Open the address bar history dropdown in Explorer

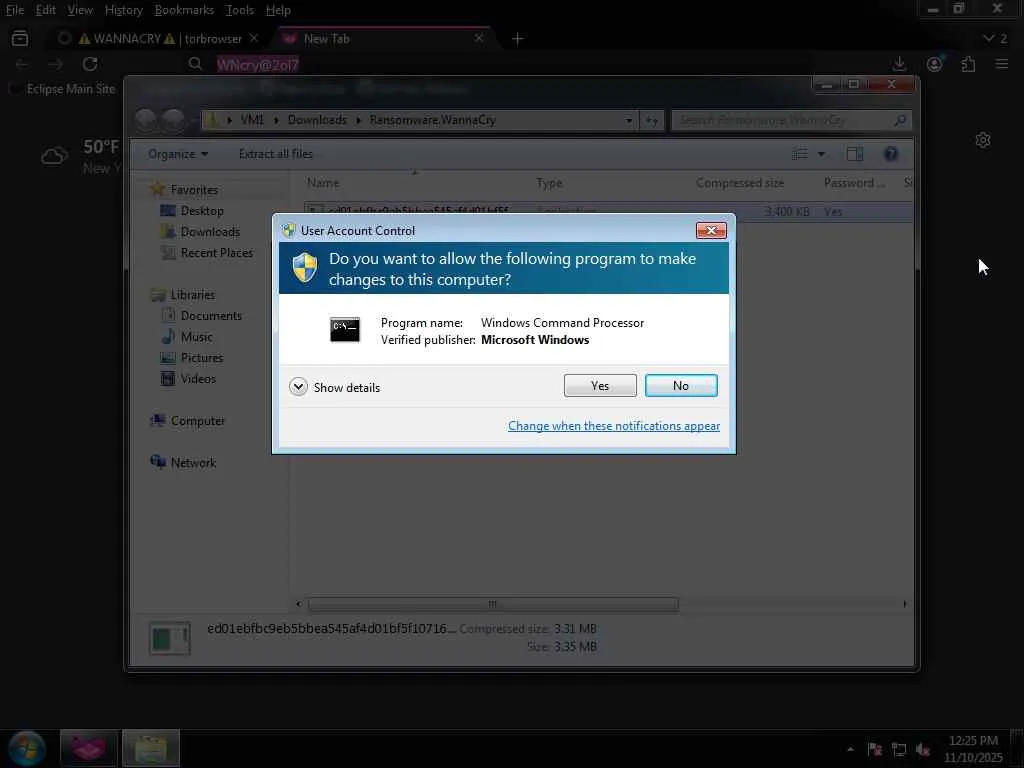[628, 120]
